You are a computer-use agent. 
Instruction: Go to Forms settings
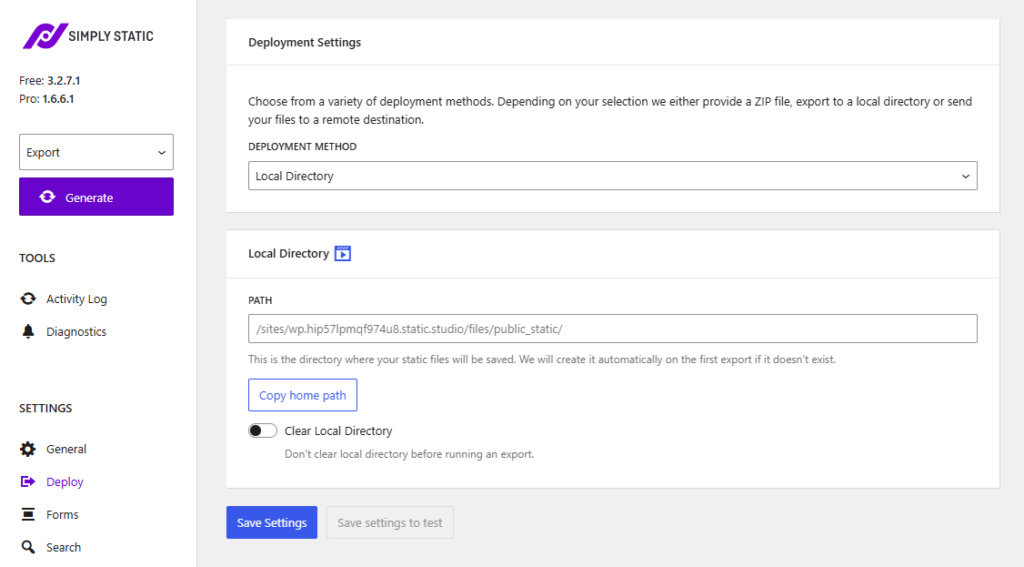[x=62, y=514]
